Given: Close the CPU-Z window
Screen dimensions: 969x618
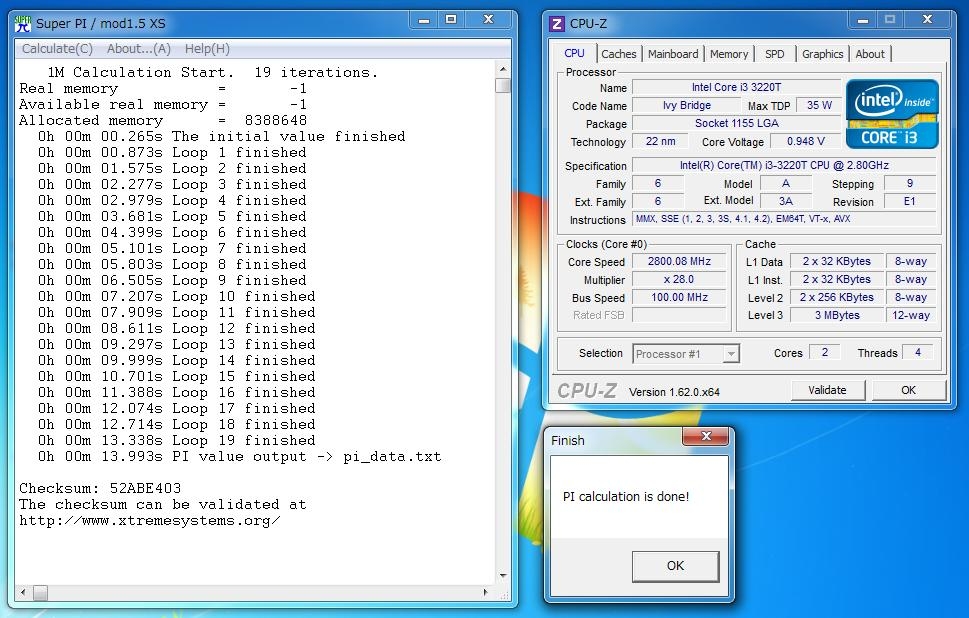Looking at the screenshot, I should tap(927, 20).
